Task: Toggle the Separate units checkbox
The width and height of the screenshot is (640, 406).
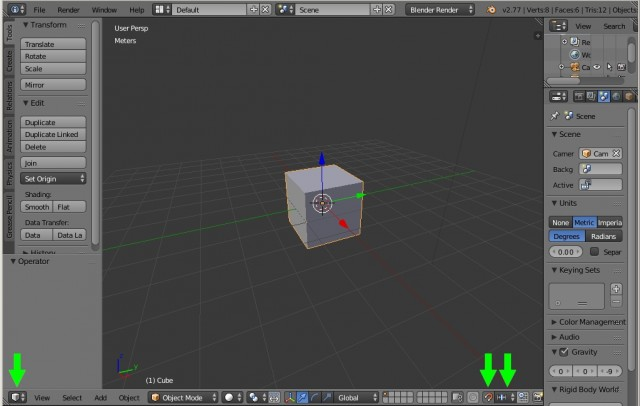Action: click(595, 252)
